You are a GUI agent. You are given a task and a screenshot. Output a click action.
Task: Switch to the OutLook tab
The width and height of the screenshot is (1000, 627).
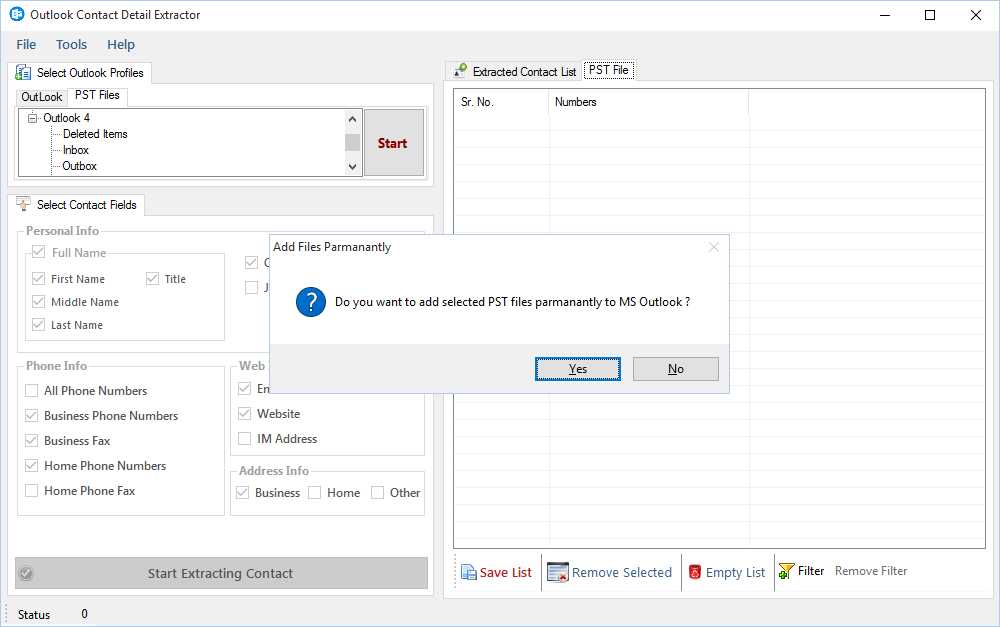pos(41,97)
